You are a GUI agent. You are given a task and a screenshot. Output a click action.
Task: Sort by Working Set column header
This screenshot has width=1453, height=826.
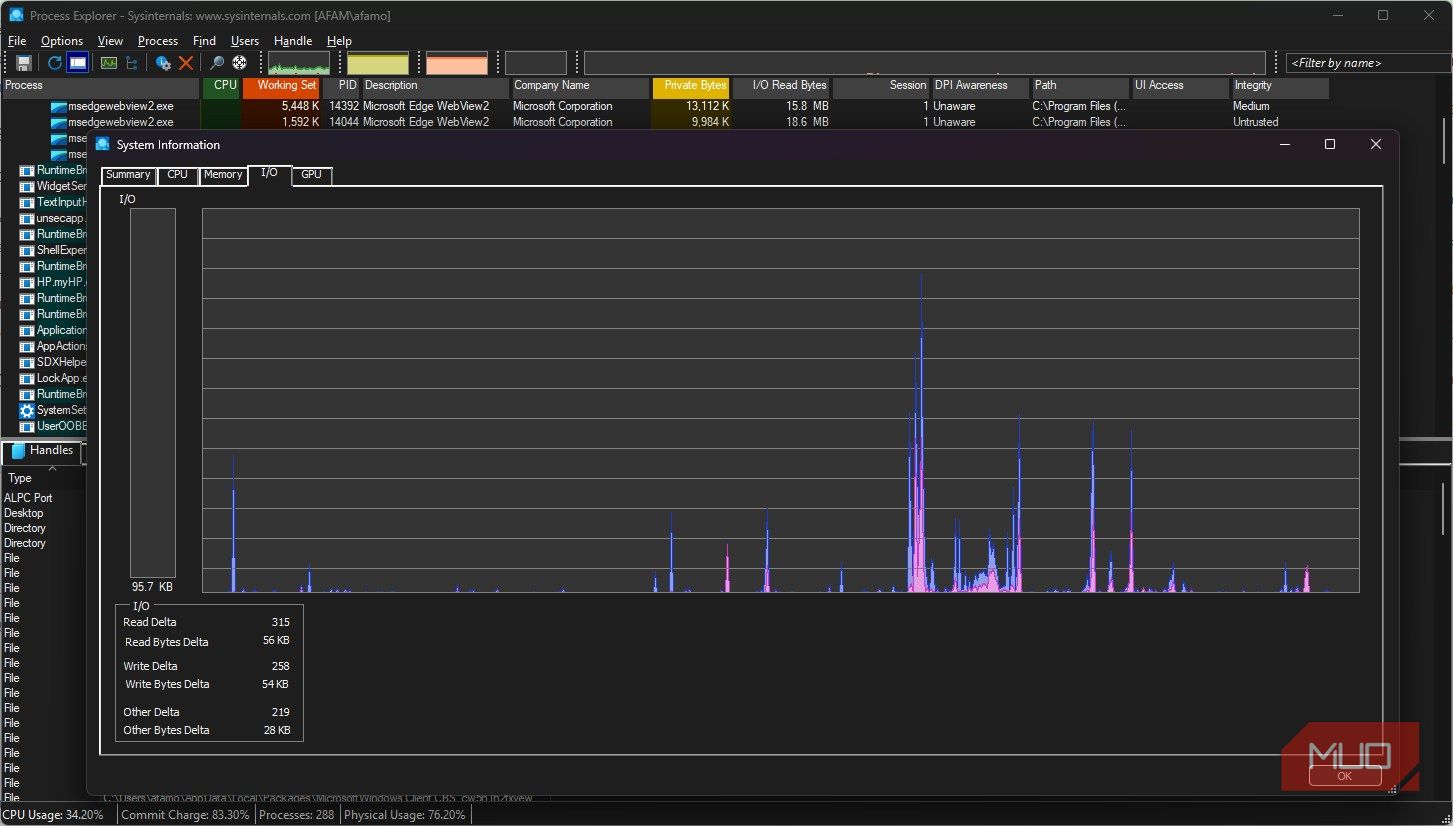281,86
